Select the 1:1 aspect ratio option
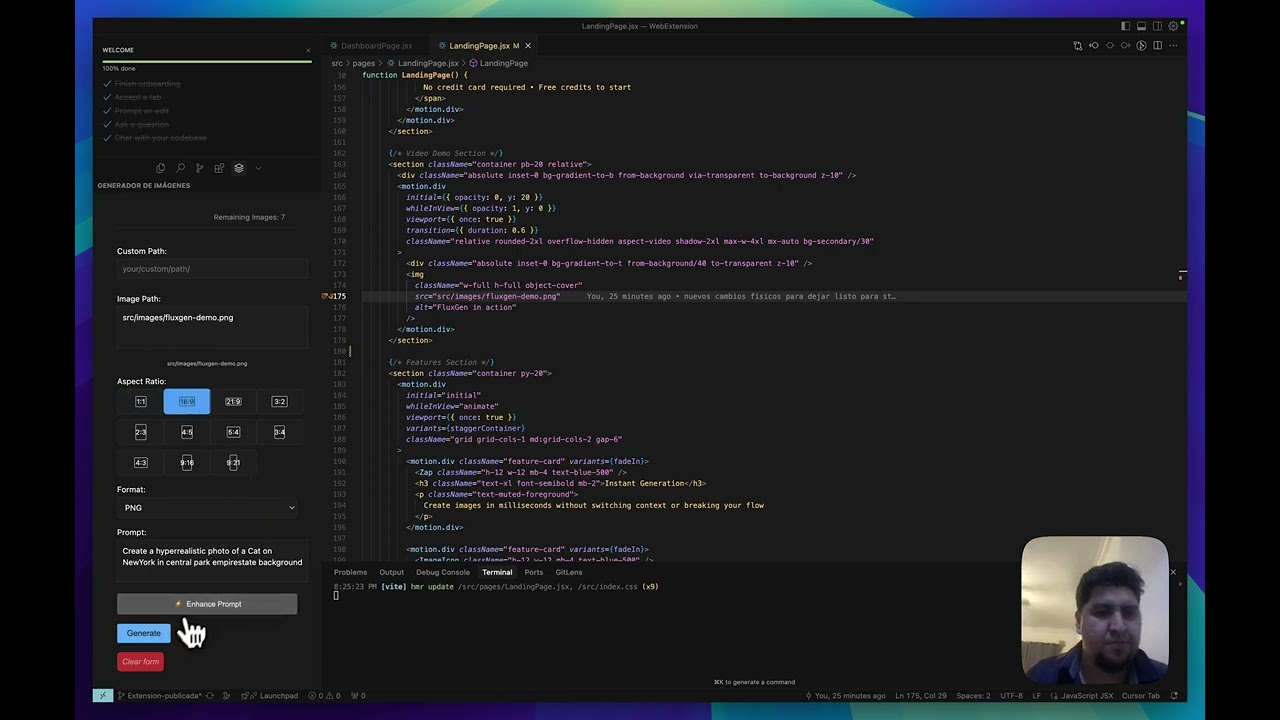 141,402
